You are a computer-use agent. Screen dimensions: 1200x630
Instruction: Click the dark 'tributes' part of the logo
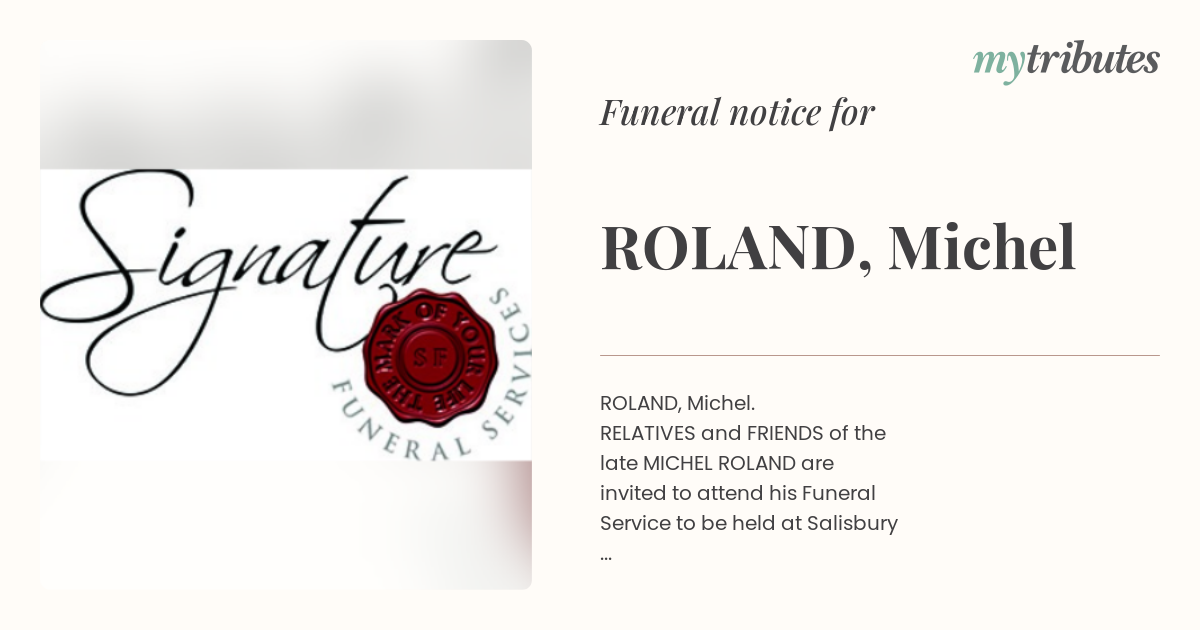(1092, 60)
